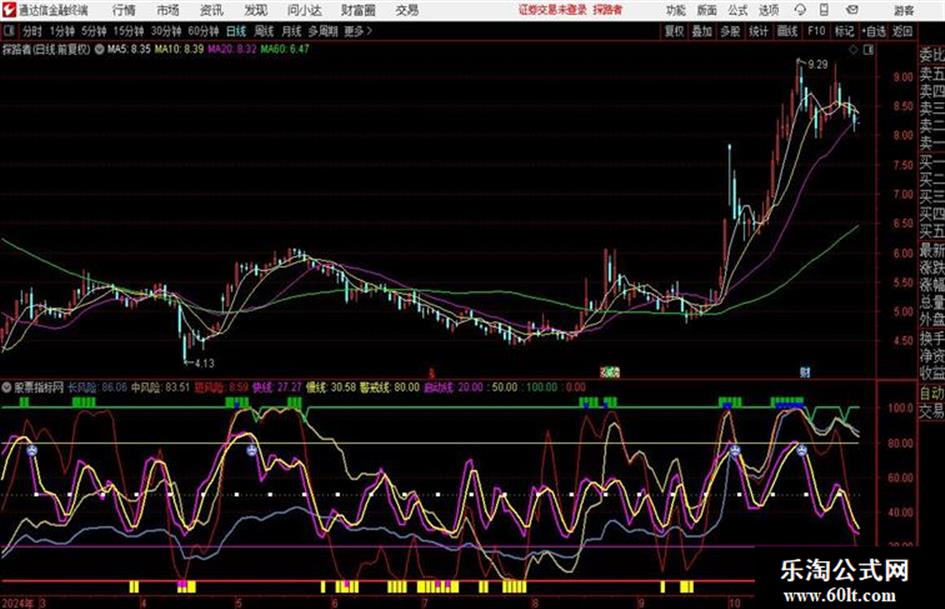This screenshot has width=945, height=609.
Task: Click the 多股 multi-stock button
Action: (730, 31)
